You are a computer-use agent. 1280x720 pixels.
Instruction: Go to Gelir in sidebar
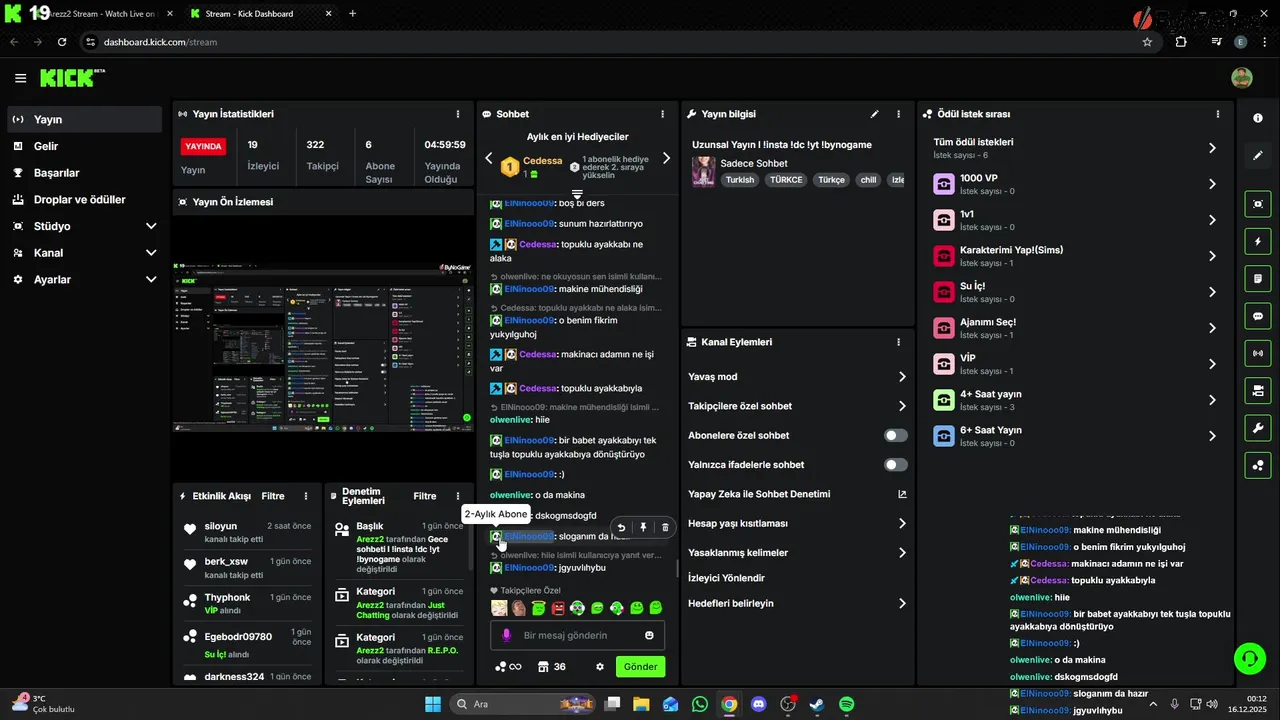coord(85,146)
